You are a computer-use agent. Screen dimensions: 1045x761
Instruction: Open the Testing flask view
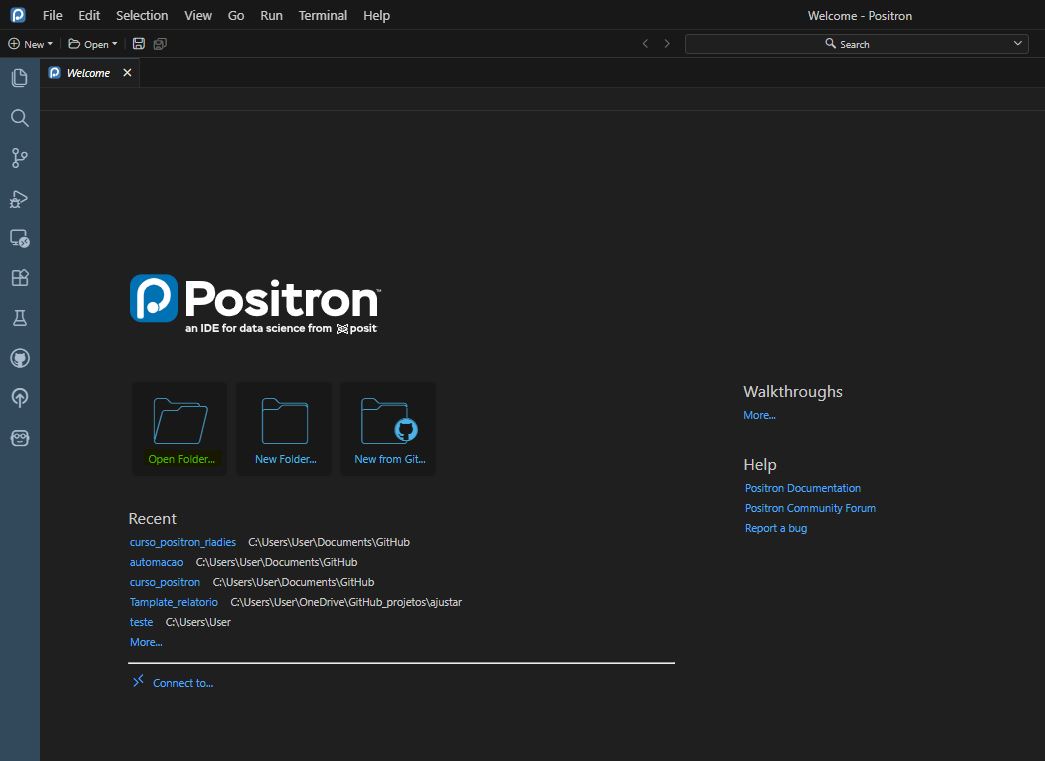[19, 318]
